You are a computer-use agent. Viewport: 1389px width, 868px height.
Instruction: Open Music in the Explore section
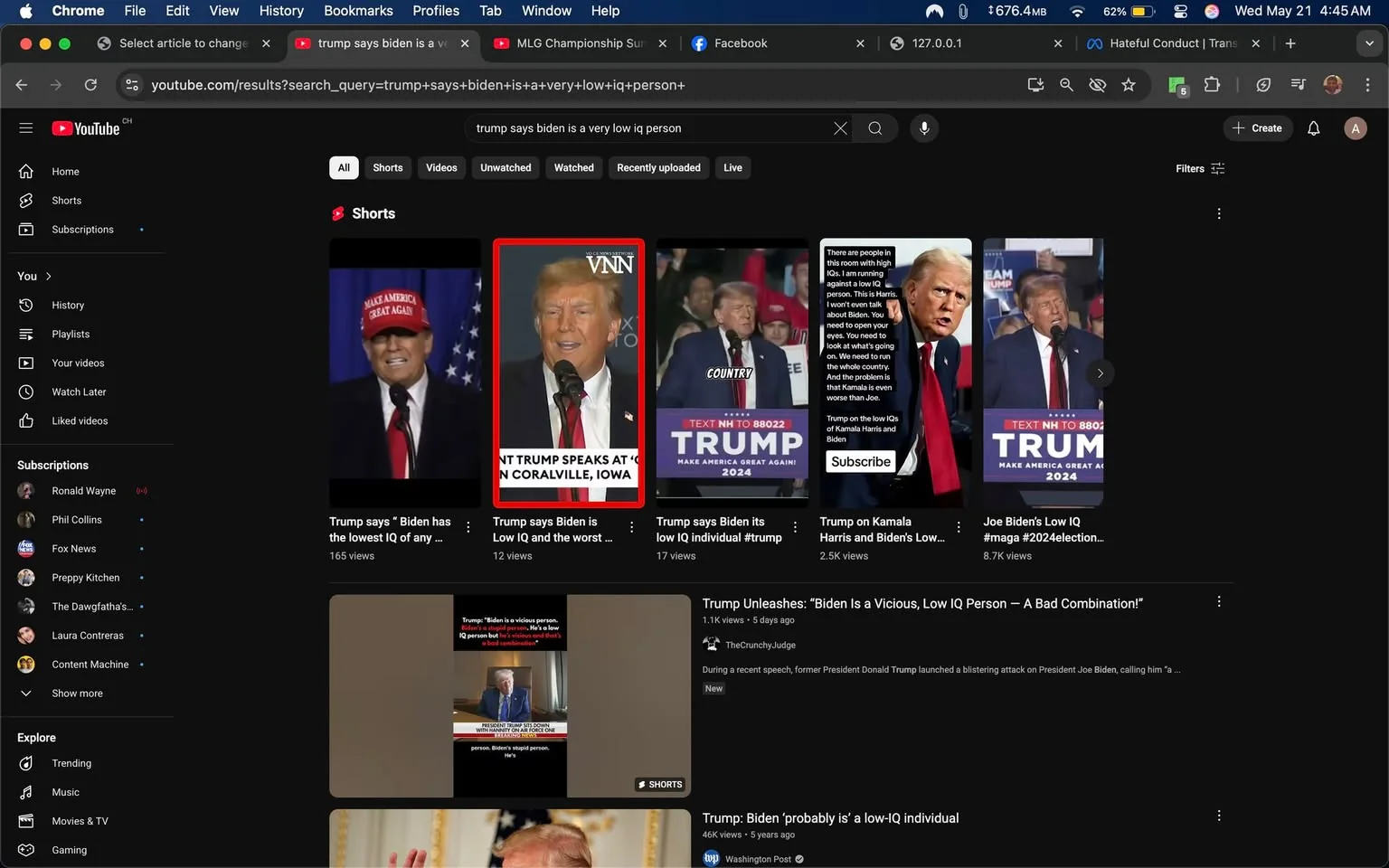pos(86,792)
